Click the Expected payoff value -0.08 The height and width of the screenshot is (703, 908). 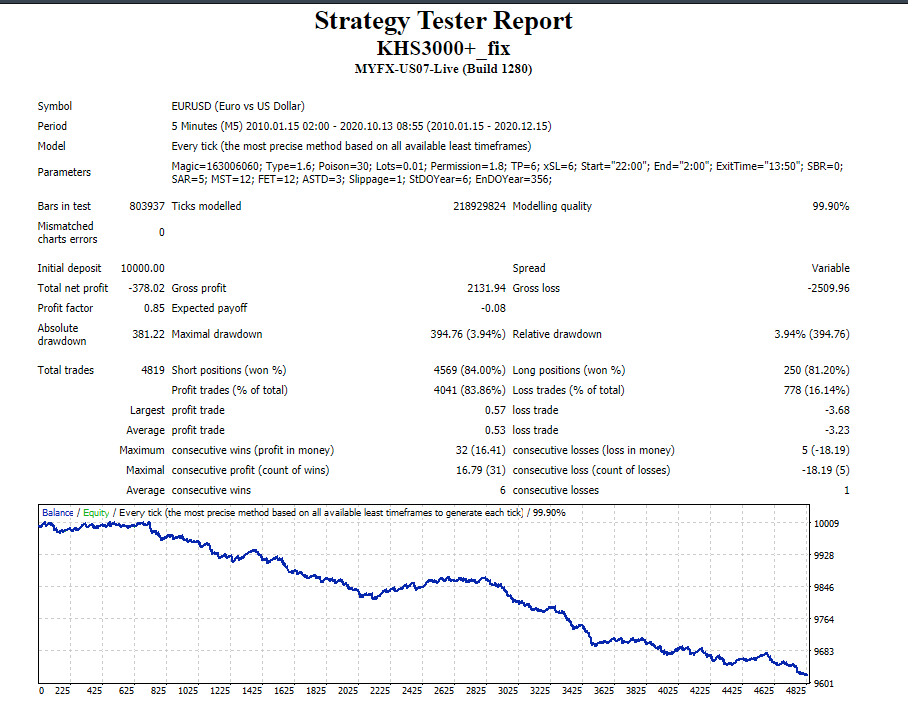point(493,308)
